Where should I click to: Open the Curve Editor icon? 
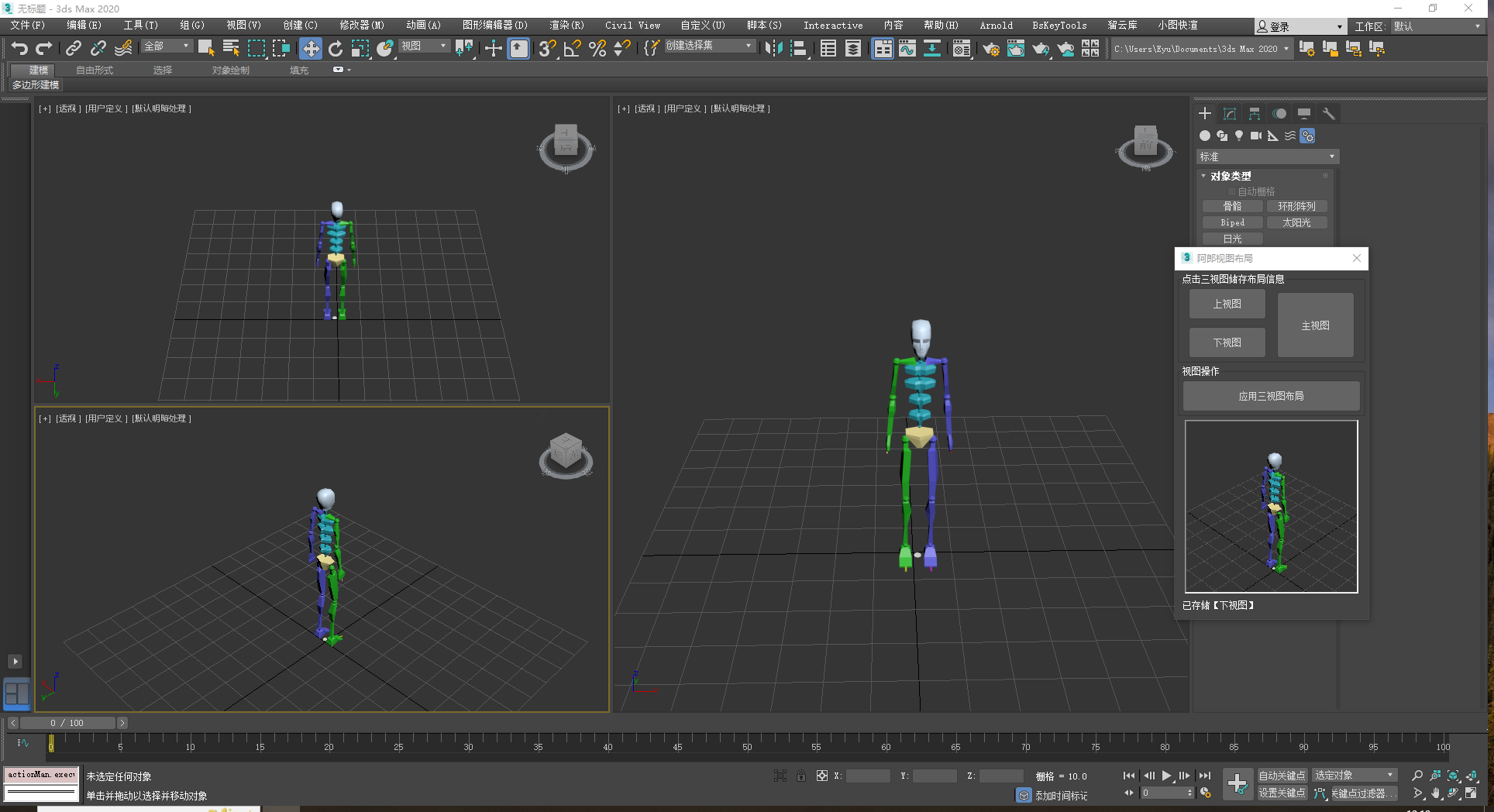tap(907, 49)
